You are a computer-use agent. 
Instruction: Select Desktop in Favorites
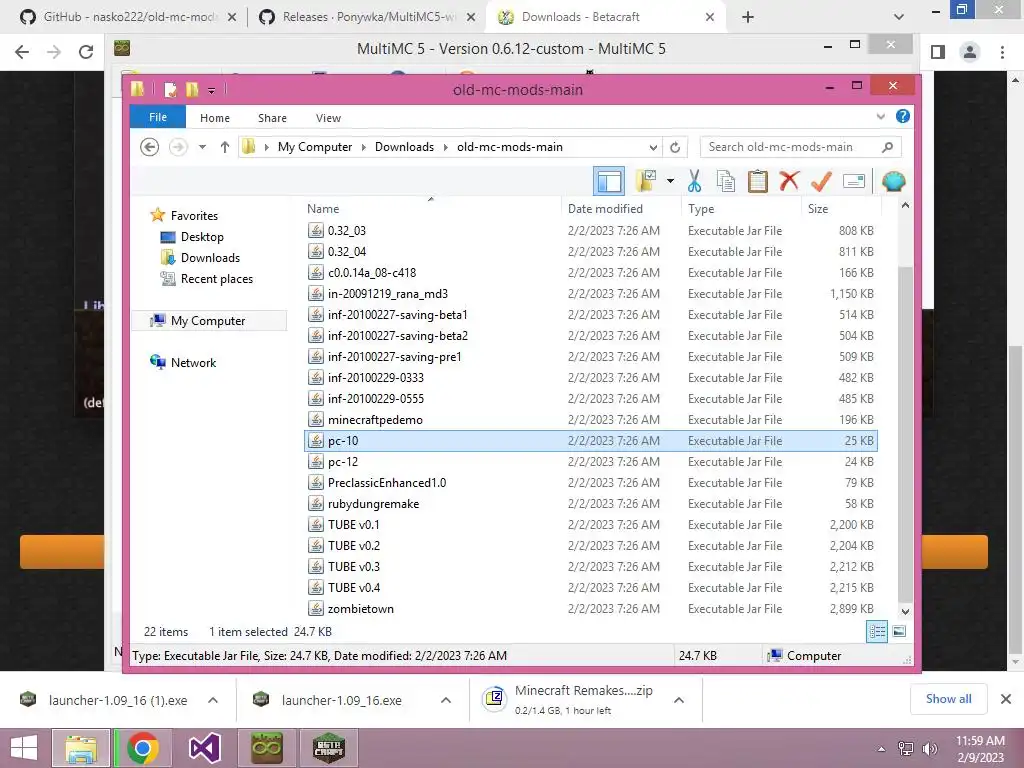[x=202, y=236]
